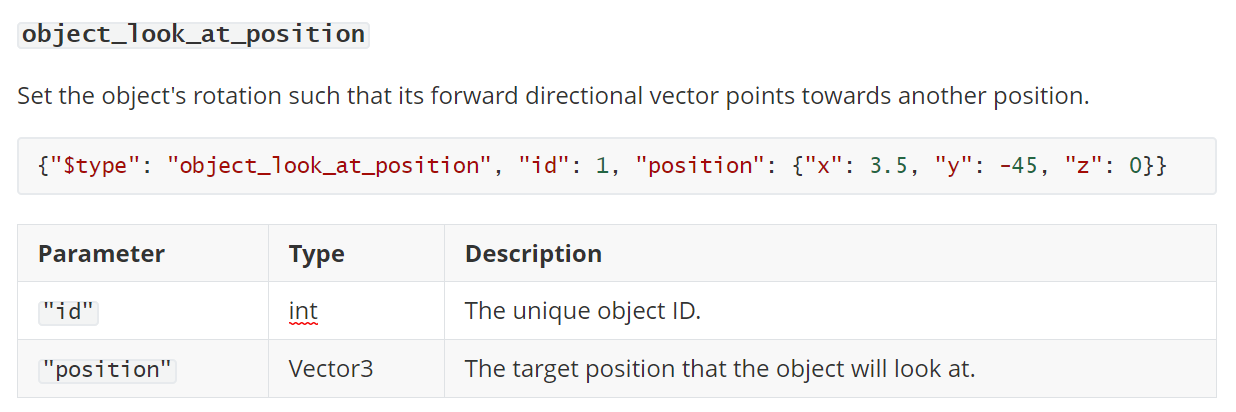
Task: Click 'The unique object ID.' description
Action: 583,311
